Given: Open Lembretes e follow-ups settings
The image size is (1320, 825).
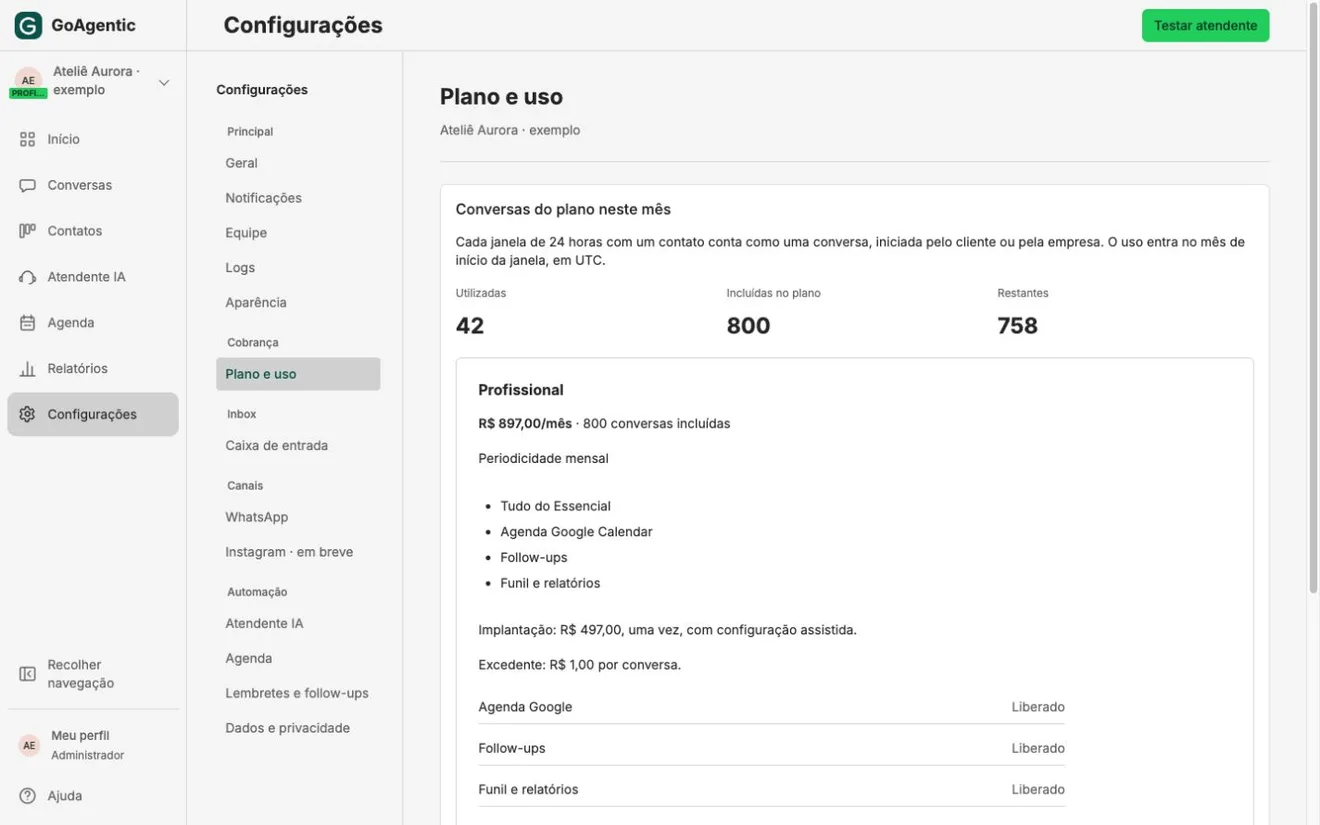Looking at the screenshot, I should (298, 693).
